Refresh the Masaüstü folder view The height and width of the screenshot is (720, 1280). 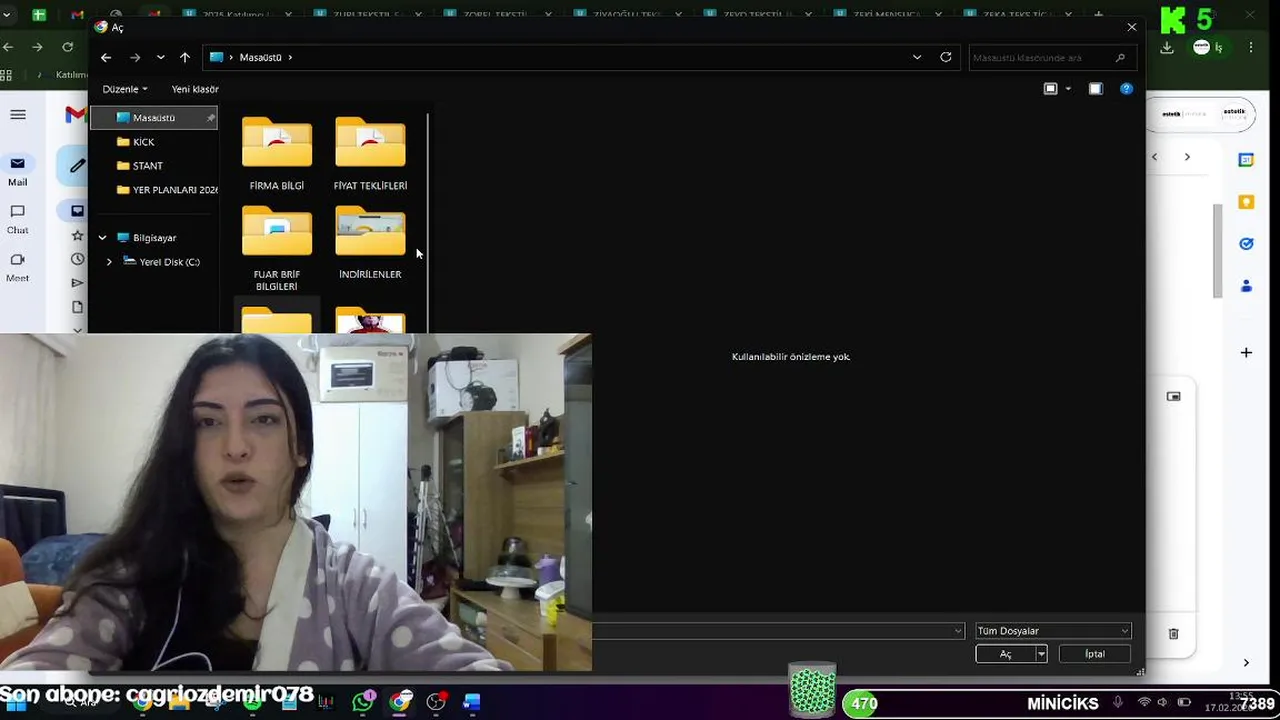click(x=945, y=57)
